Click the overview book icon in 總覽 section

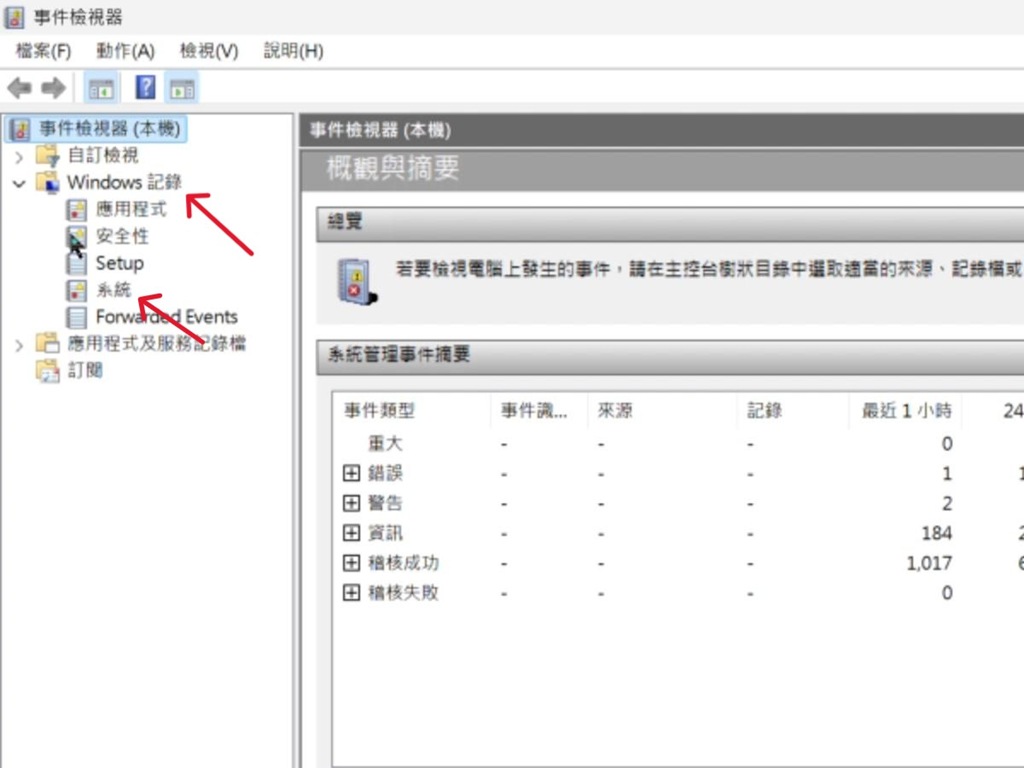coord(357,281)
